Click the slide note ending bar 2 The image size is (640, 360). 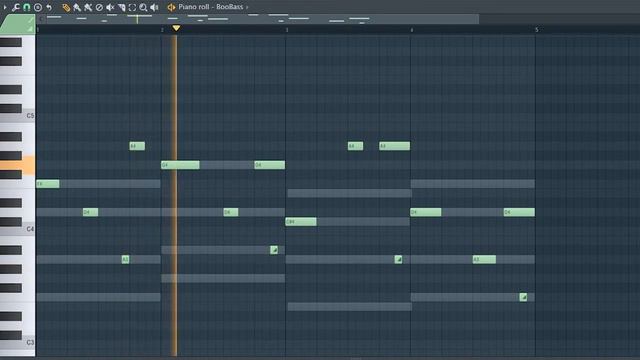(x=274, y=250)
